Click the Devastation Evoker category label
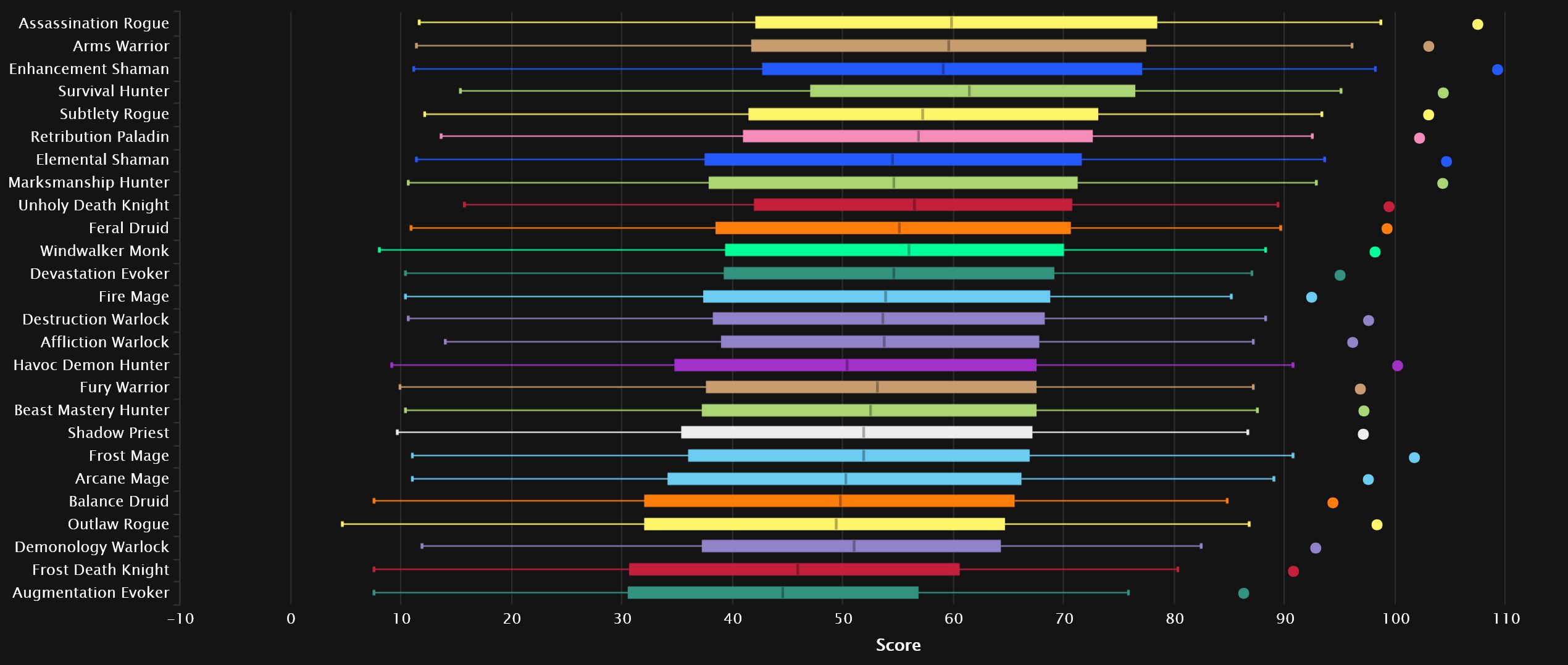 99,274
